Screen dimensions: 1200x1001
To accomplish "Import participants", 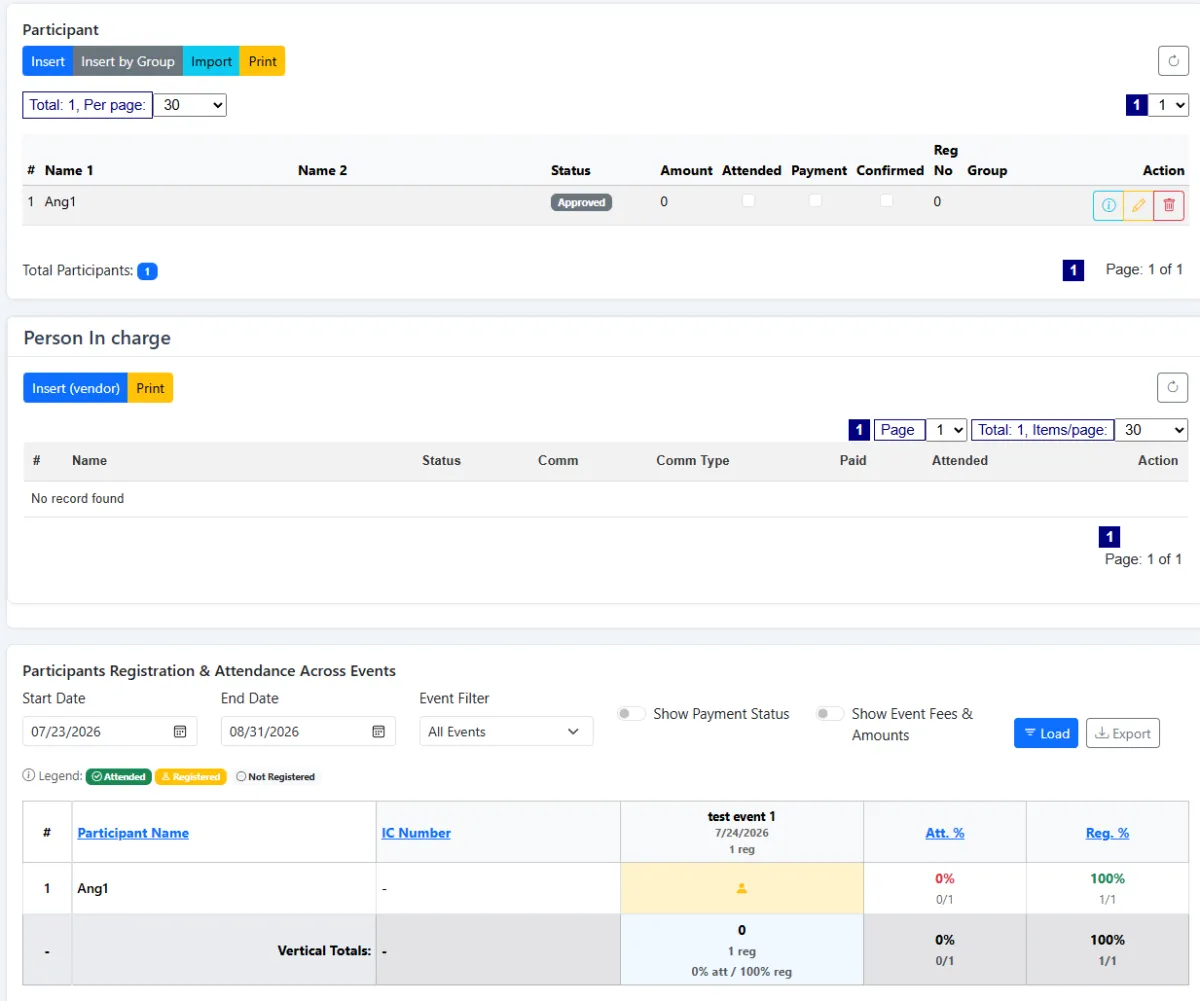I will click(212, 61).
